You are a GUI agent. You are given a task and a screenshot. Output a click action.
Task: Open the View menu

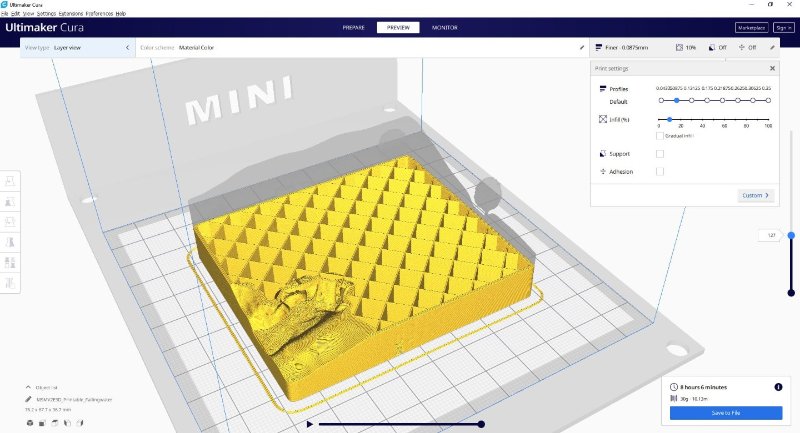click(x=29, y=14)
